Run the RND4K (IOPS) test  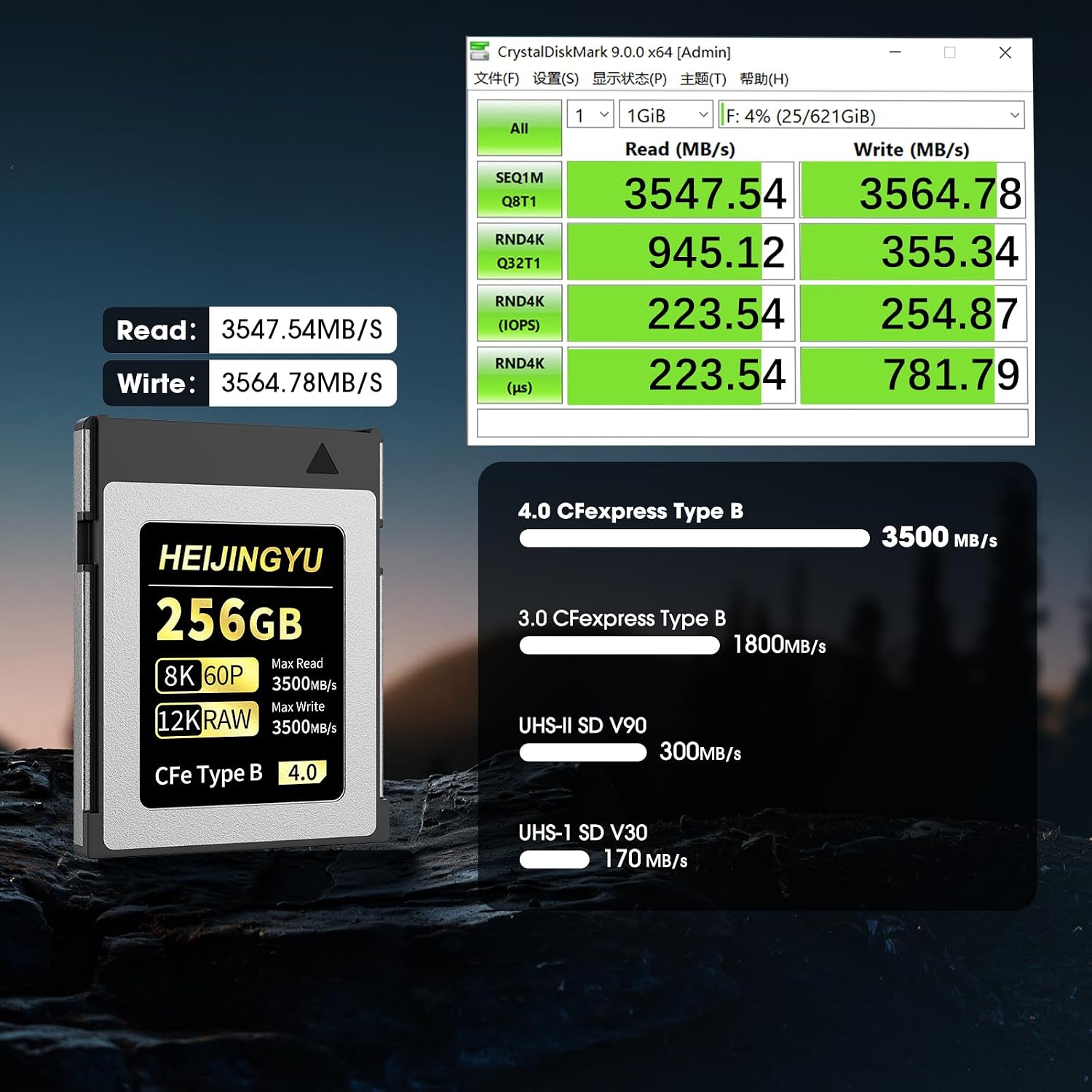pos(519,313)
